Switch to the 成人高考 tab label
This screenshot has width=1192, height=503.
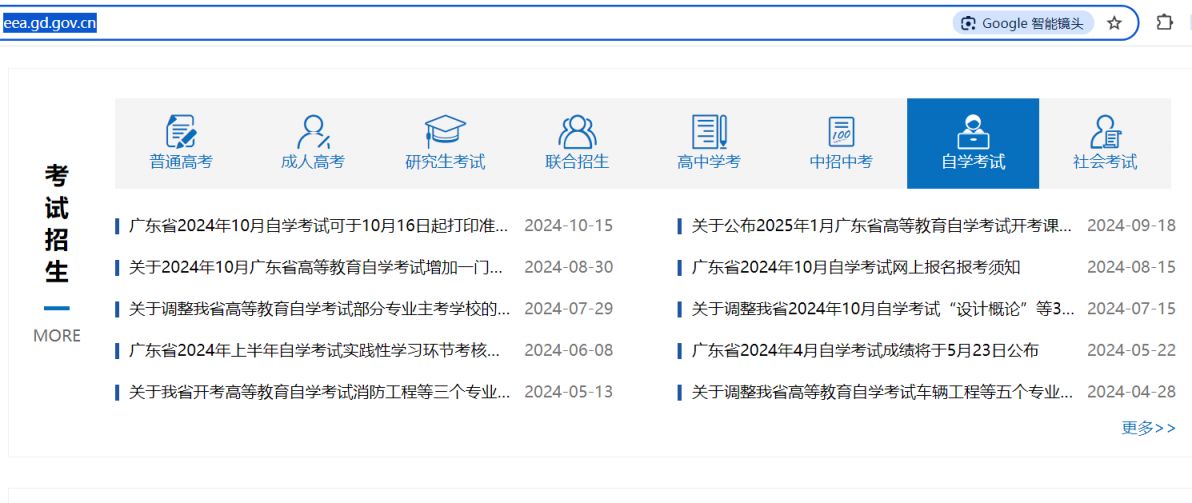click(313, 162)
